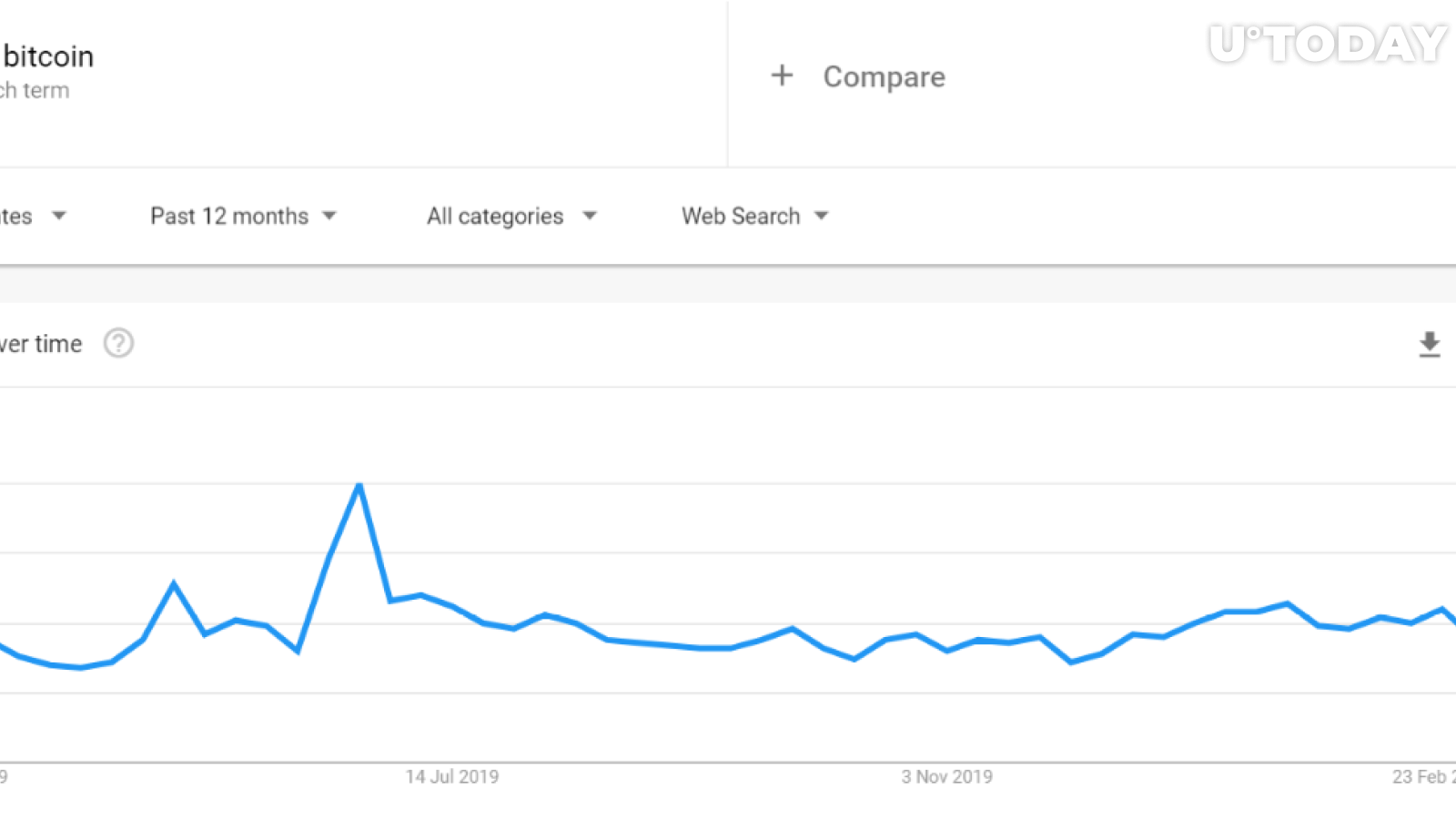Click the plus icon next to Compare

tap(783, 76)
